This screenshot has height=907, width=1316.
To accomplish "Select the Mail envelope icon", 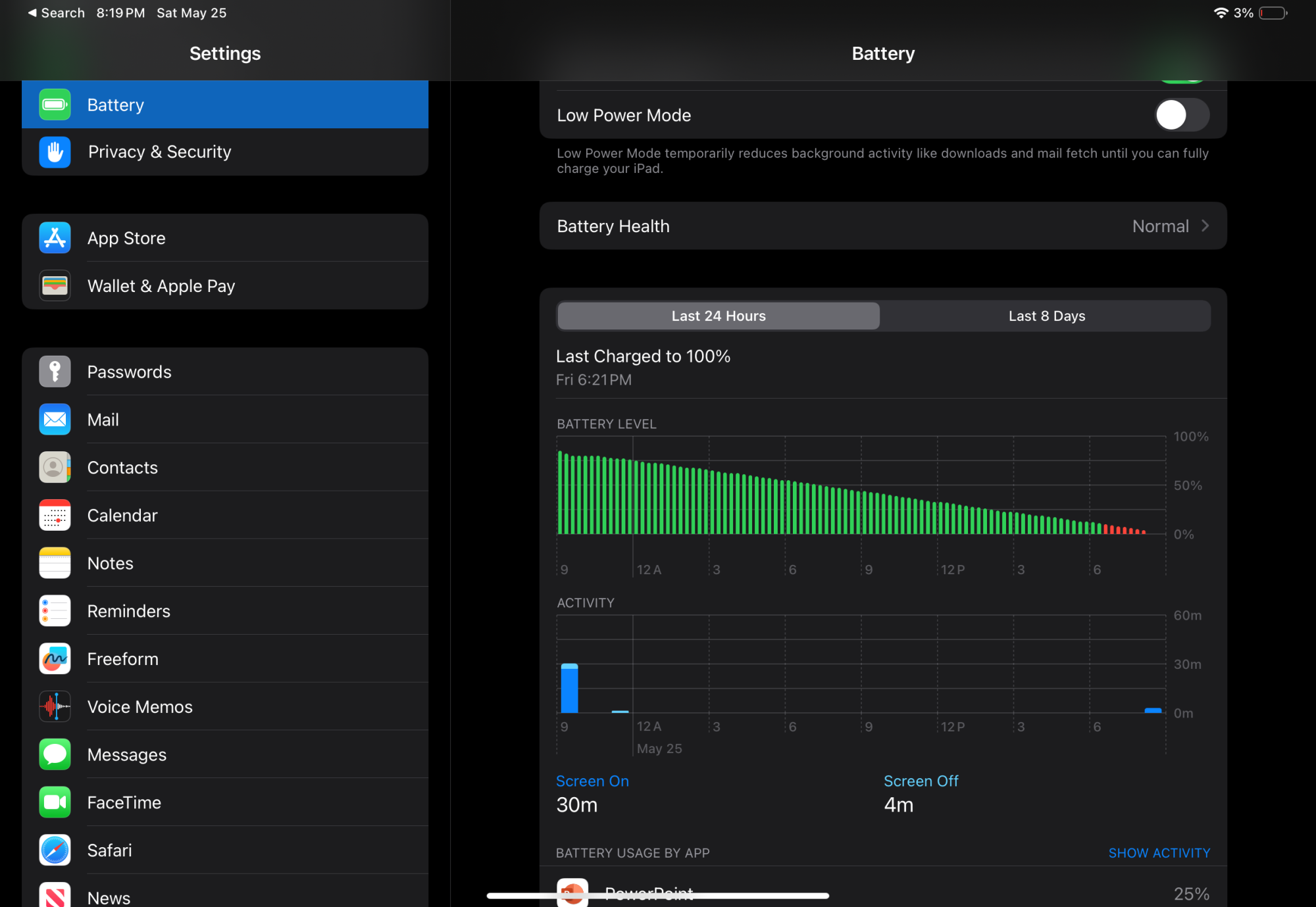I will [55, 420].
